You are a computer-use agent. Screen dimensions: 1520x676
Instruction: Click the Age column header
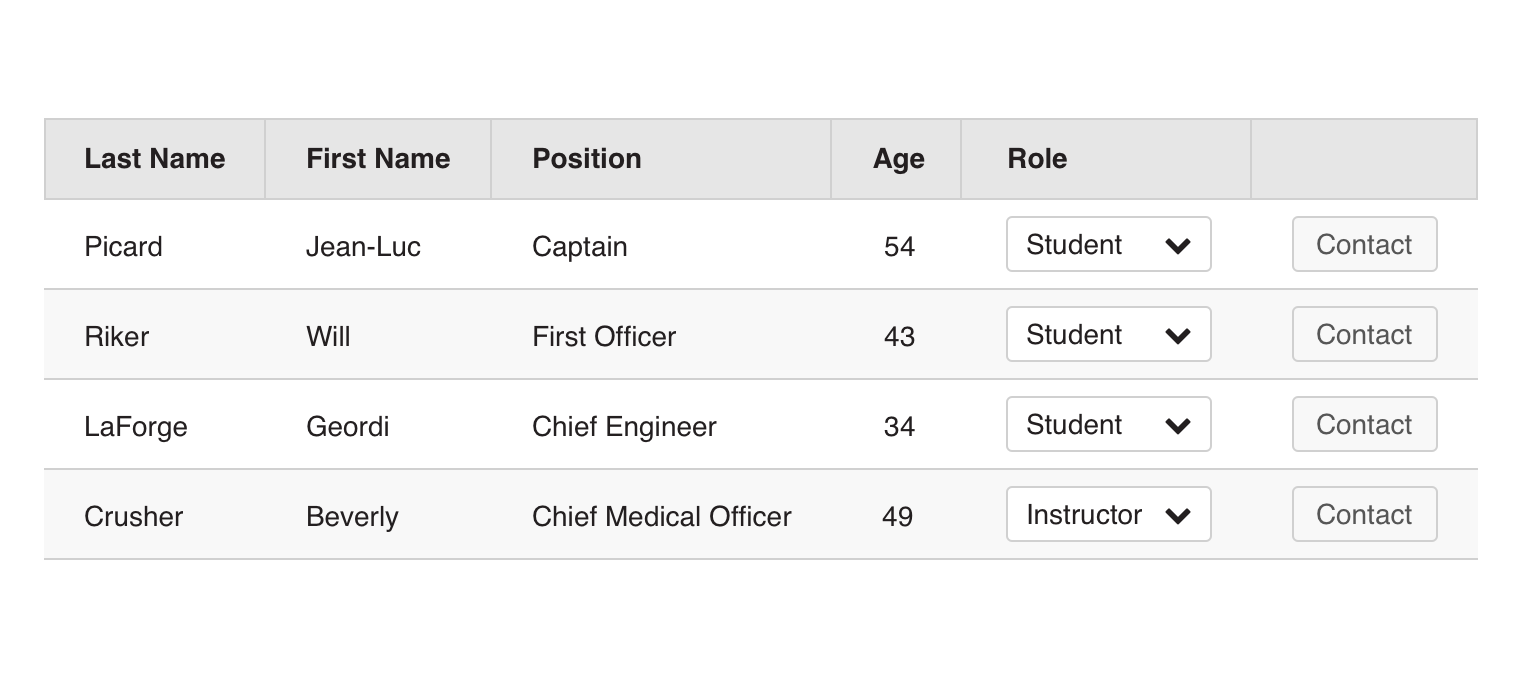tap(898, 159)
